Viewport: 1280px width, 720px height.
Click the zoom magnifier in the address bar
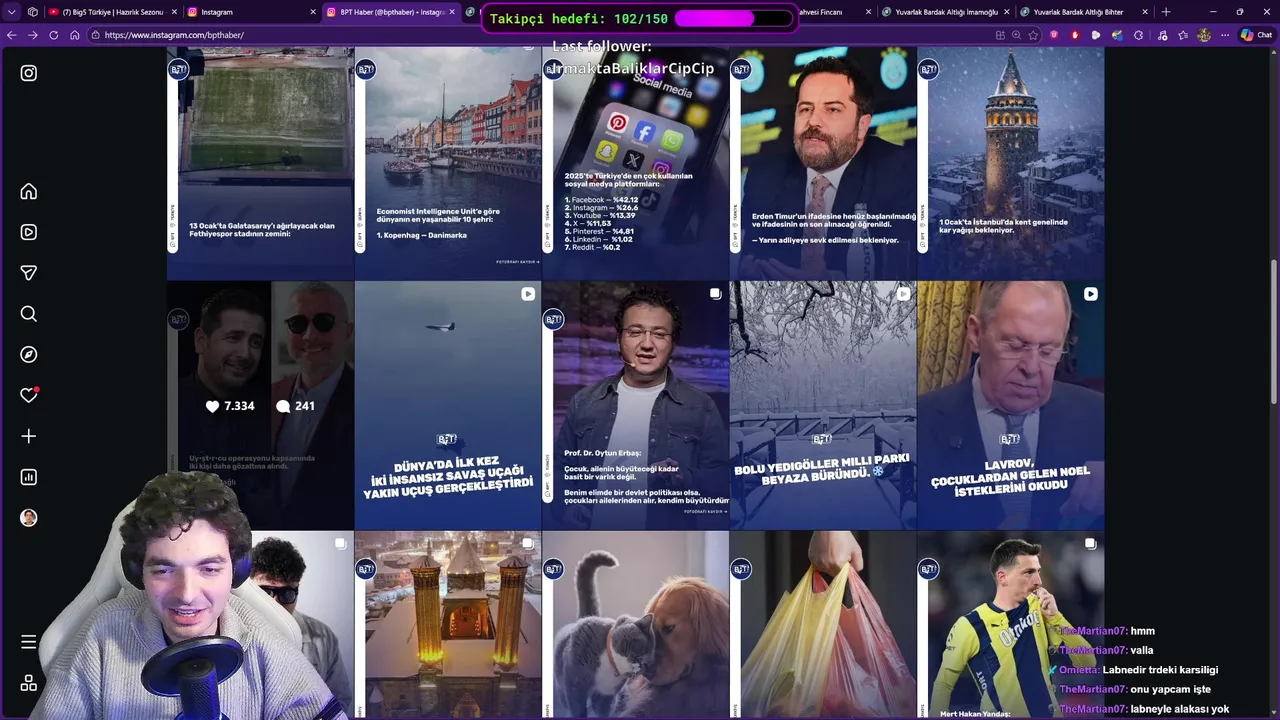[1017, 35]
